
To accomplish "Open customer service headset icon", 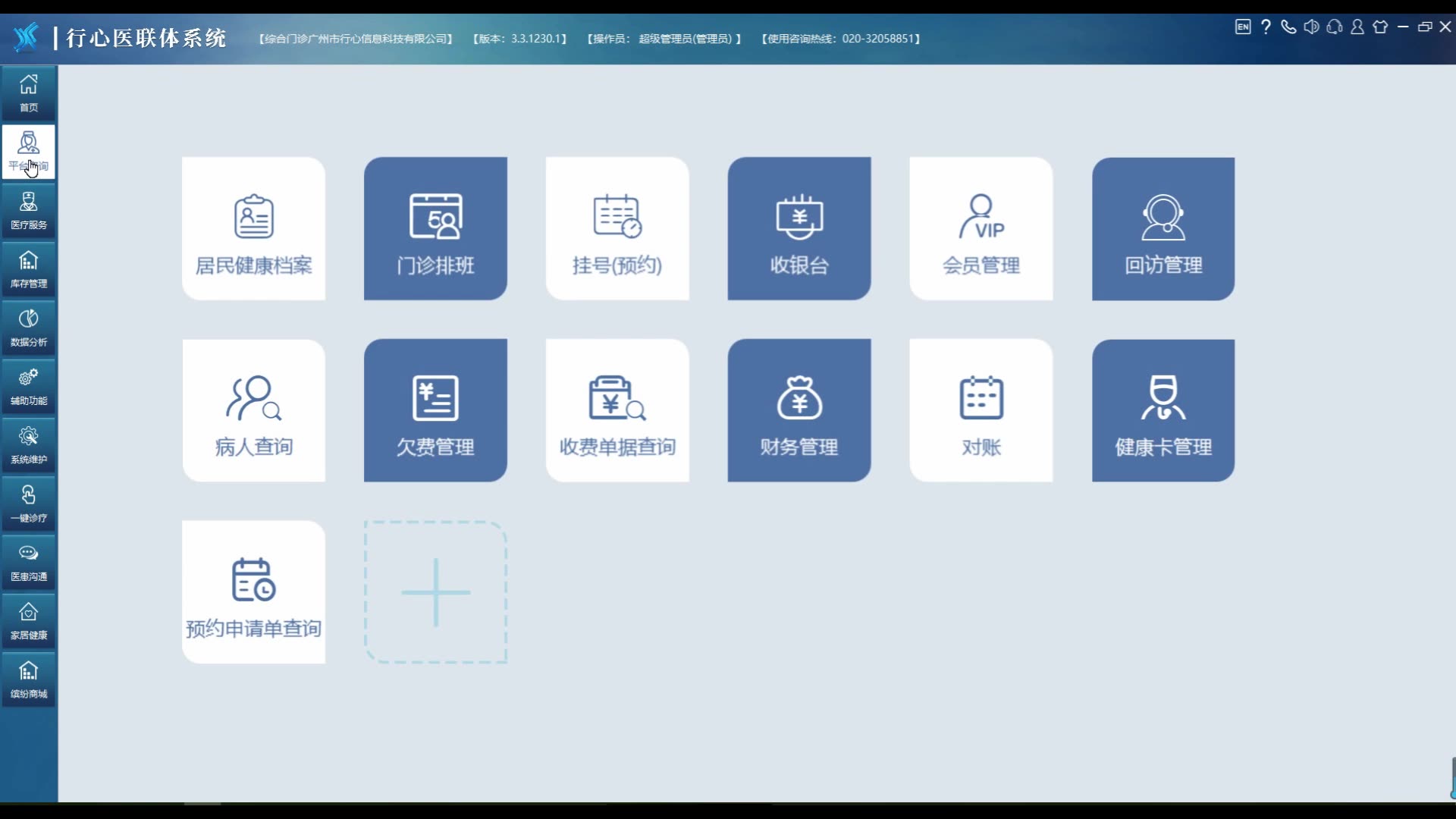I will [1335, 27].
